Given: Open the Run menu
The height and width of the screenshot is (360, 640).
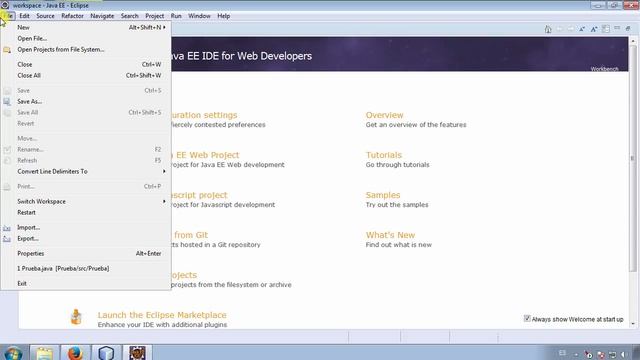Looking at the screenshot, I should click(176, 16).
